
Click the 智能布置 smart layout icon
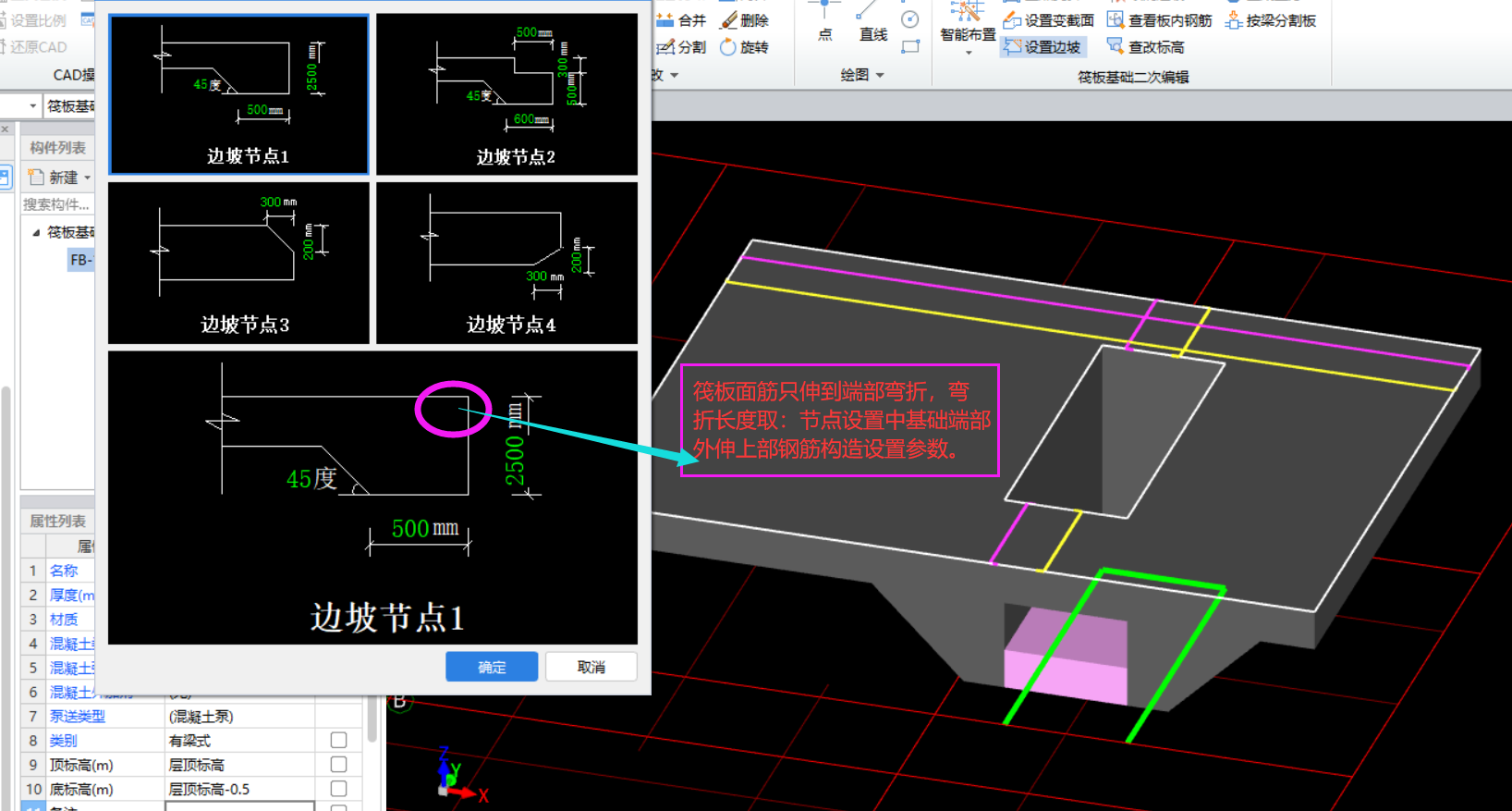click(967, 13)
